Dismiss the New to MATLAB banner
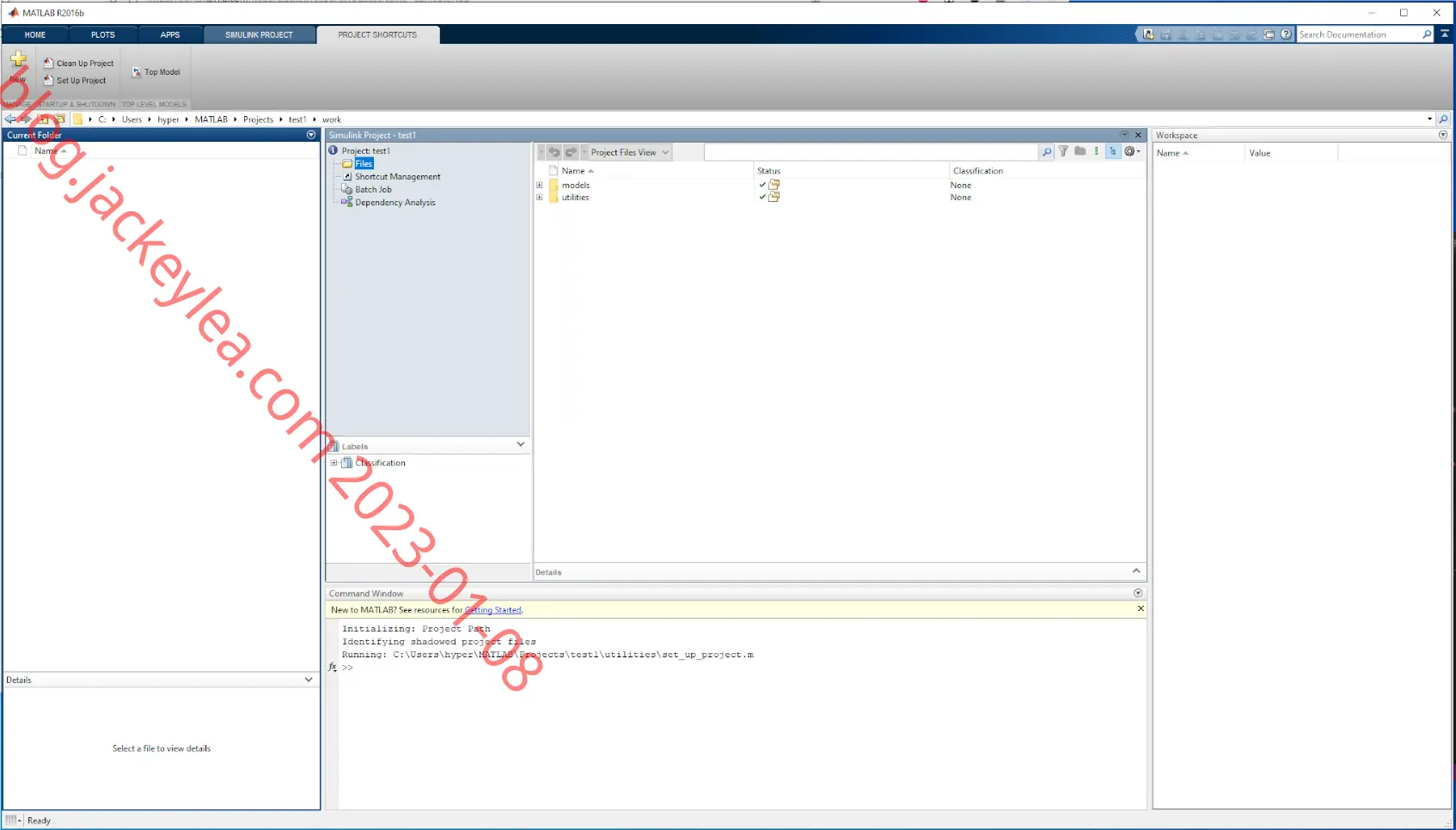 pyautogui.click(x=1141, y=608)
